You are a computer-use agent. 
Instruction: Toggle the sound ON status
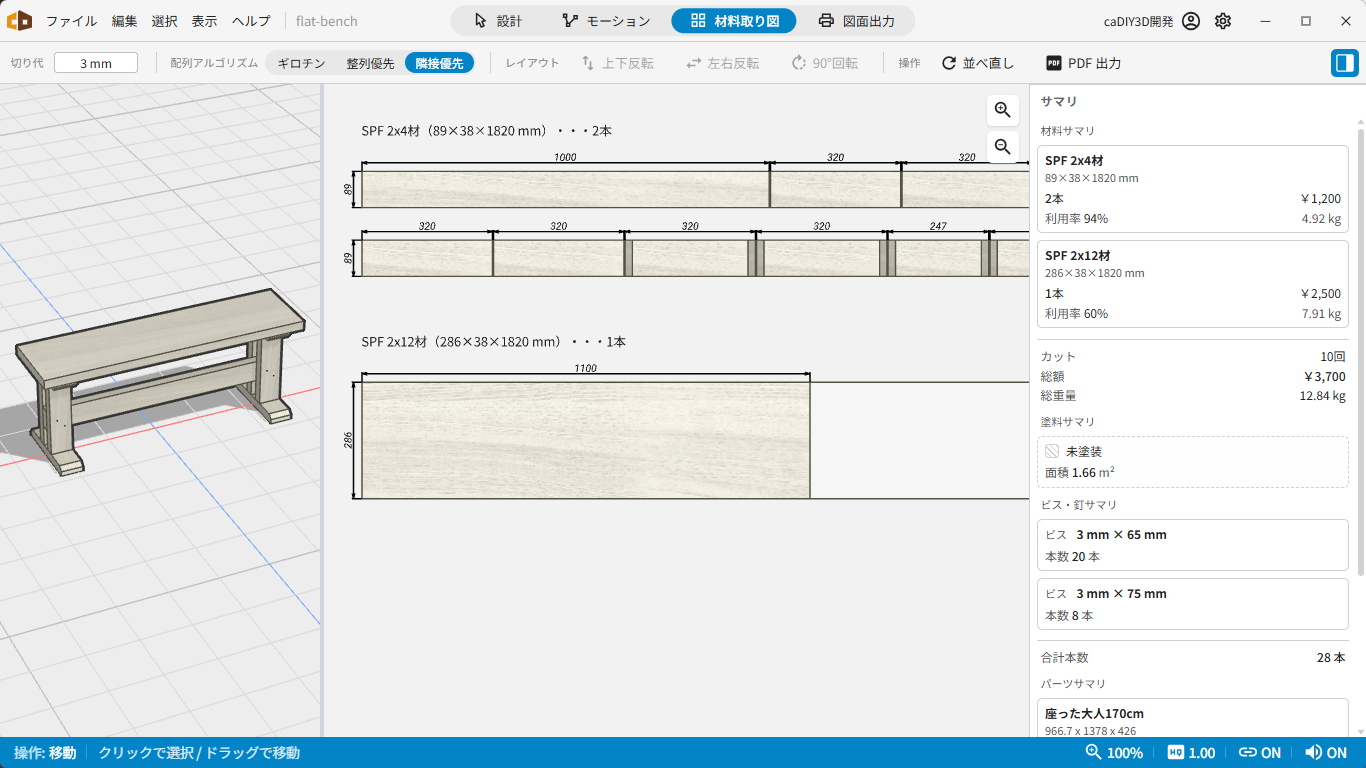[x=1326, y=753]
